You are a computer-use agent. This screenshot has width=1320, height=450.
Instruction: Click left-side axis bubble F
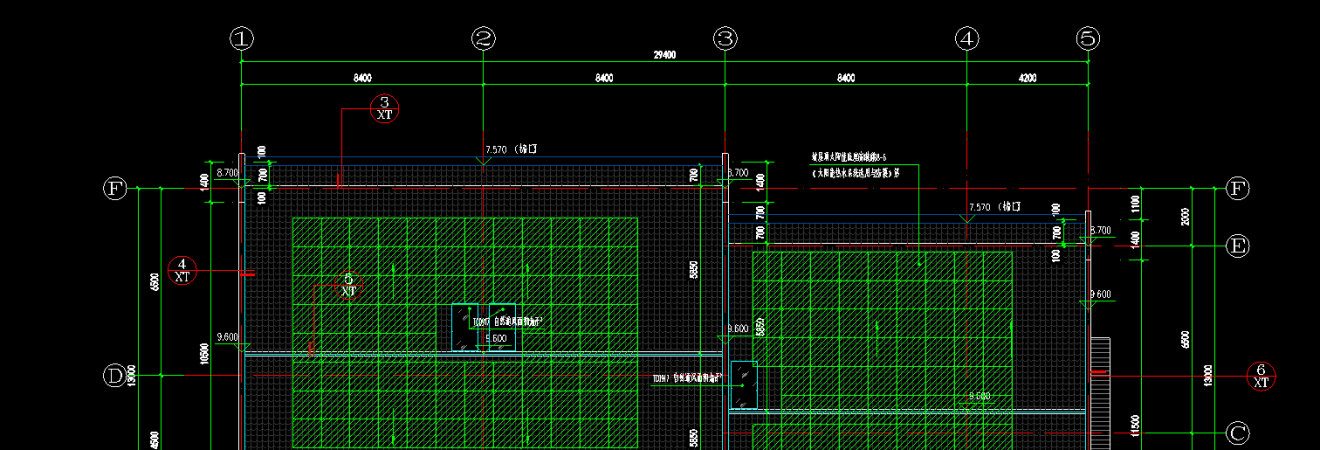coord(116,188)
